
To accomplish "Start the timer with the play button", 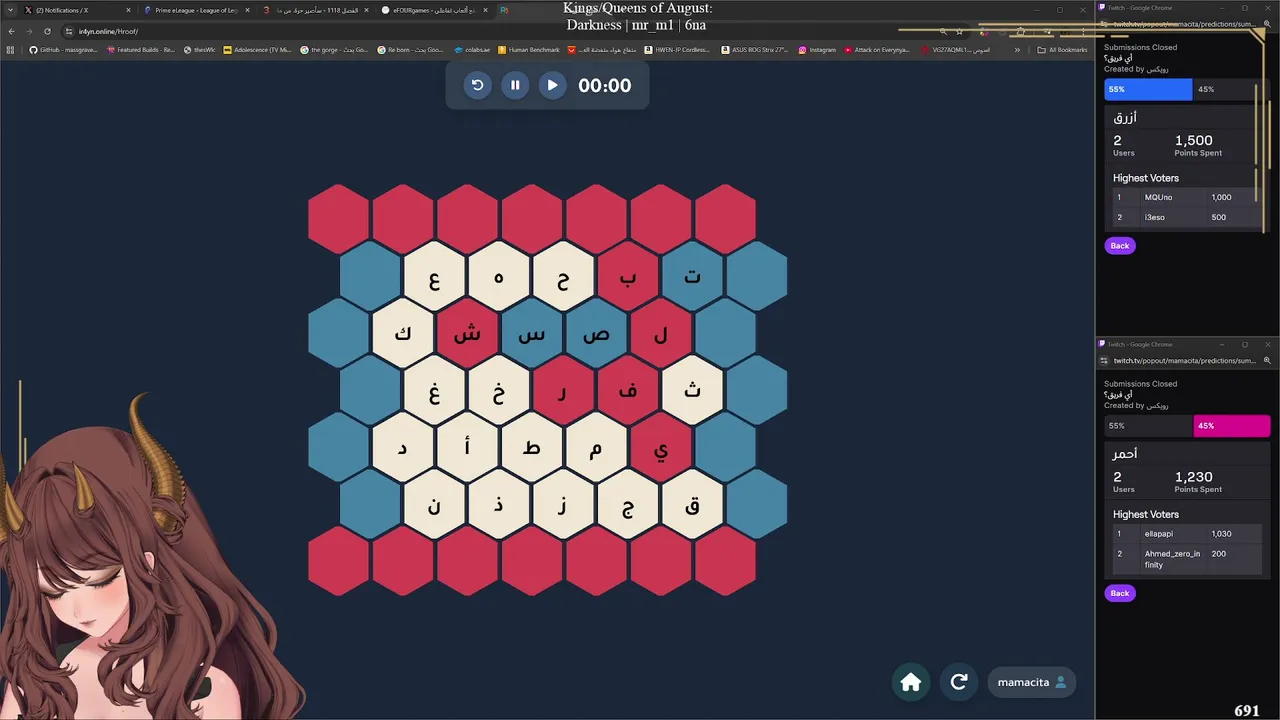I will [x=552, y=85].
